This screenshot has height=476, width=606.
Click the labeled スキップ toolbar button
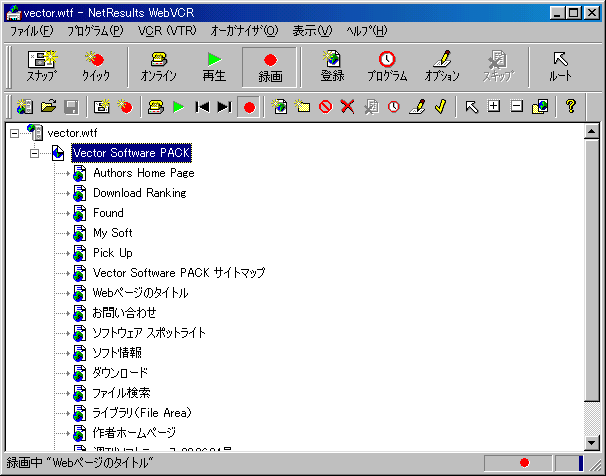[x=498, y=67]
